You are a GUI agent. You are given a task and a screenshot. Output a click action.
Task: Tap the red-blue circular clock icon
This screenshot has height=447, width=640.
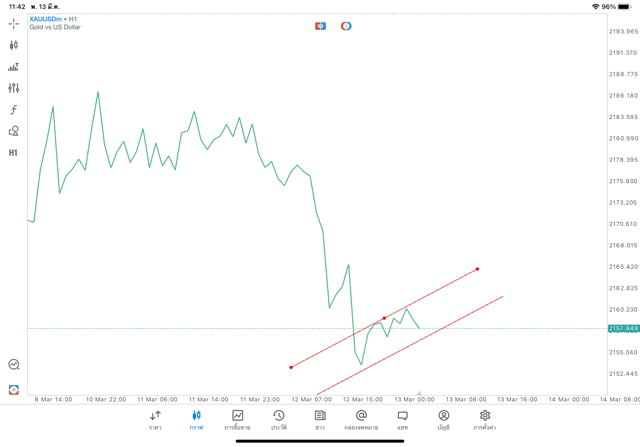346,26
